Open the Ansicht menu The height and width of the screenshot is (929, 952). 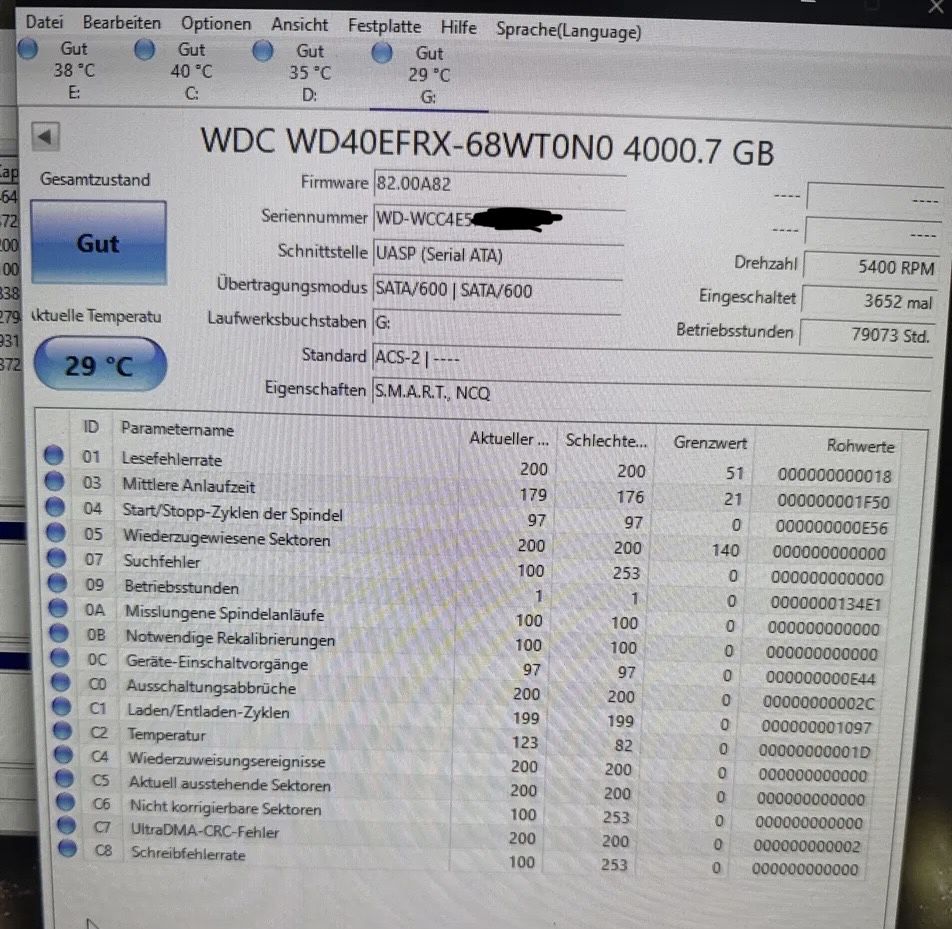pos(299,25)
